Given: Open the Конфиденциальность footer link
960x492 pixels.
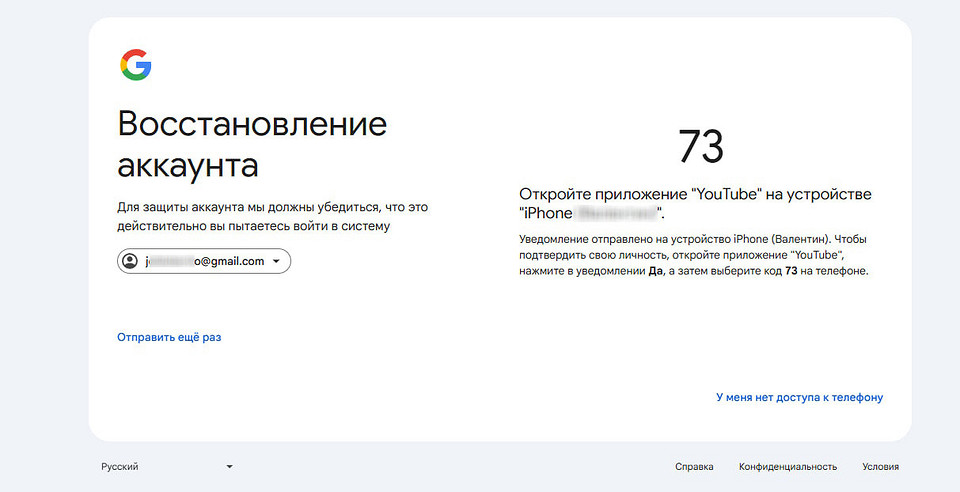Looking at the screenshot, I should [x=788, y=466].
